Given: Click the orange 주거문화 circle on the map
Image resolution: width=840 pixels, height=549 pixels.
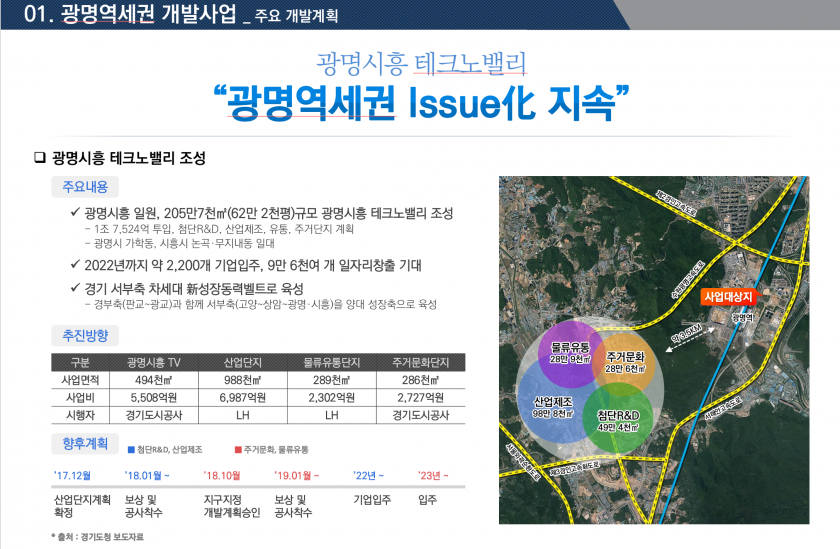Looking at the screenshot, I should coord(625,361).
